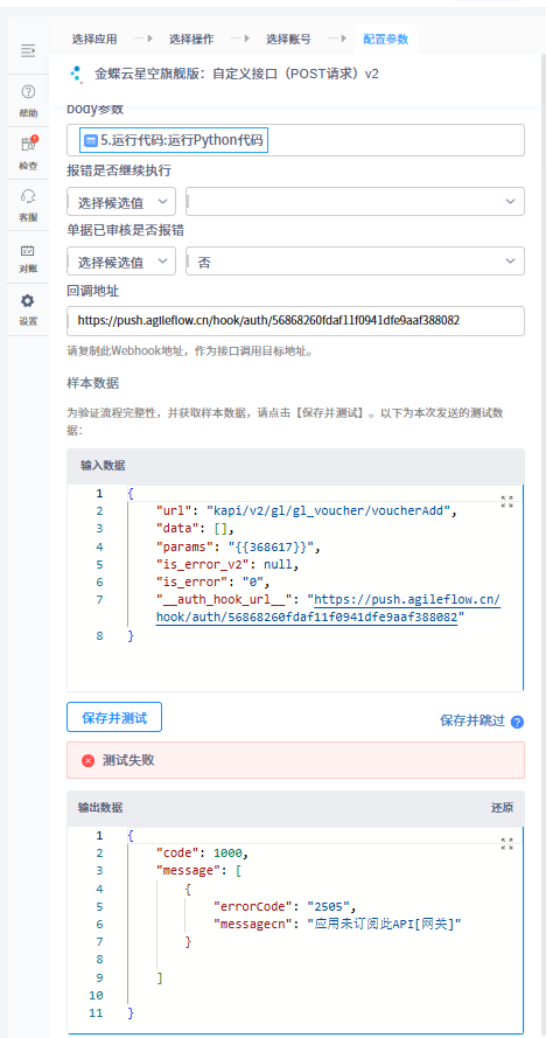Open the 对账 reconciliation icon

28,257
